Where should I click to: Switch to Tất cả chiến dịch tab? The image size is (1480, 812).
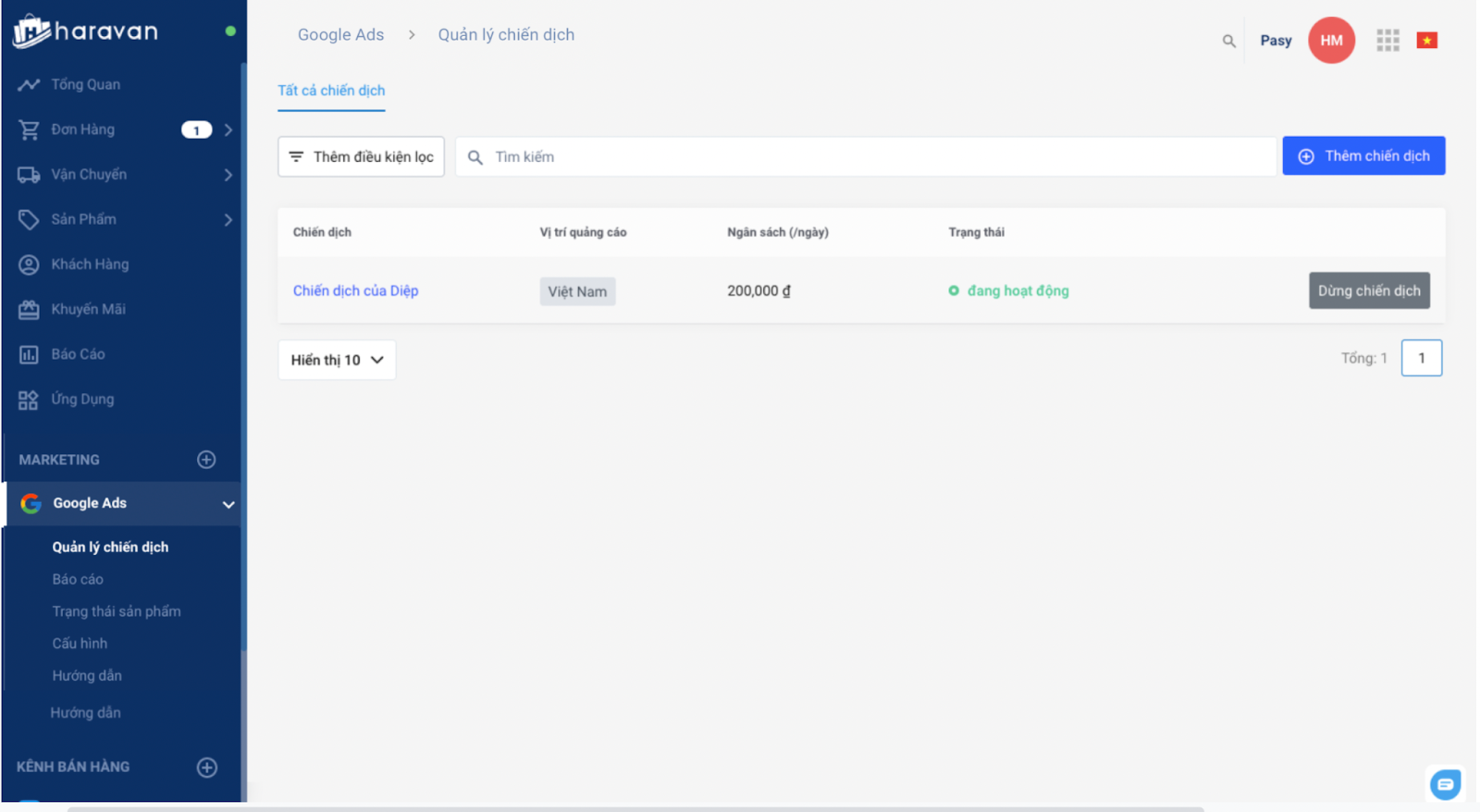[x=331, y=91]
